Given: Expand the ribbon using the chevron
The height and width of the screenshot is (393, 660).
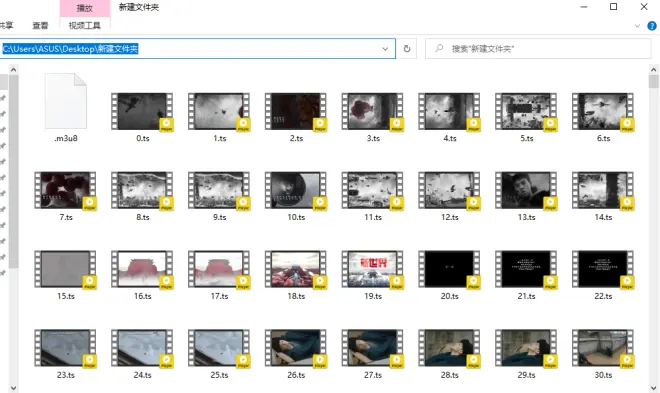Looking at the screenshot, I should click(637, 26).
